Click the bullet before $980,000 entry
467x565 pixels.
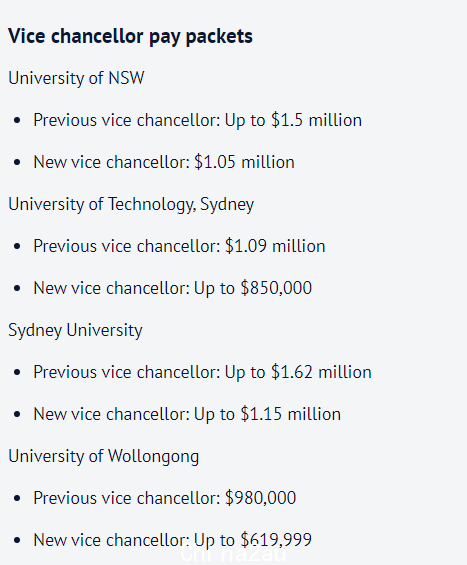coord(17,498)
